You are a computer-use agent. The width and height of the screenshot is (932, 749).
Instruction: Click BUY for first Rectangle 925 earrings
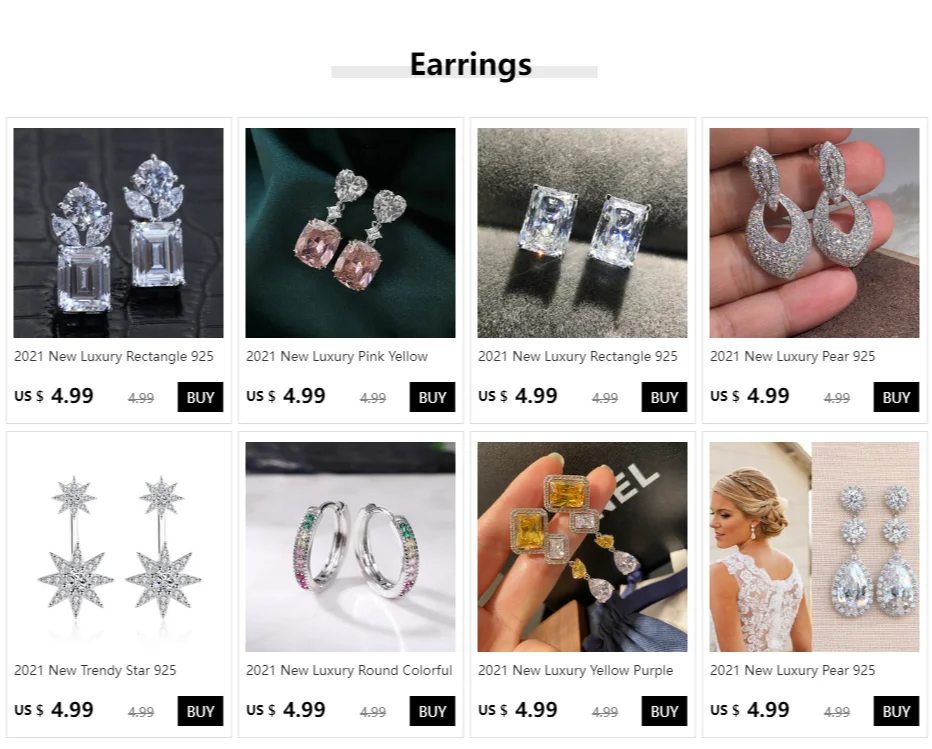[x=200, y=397]
